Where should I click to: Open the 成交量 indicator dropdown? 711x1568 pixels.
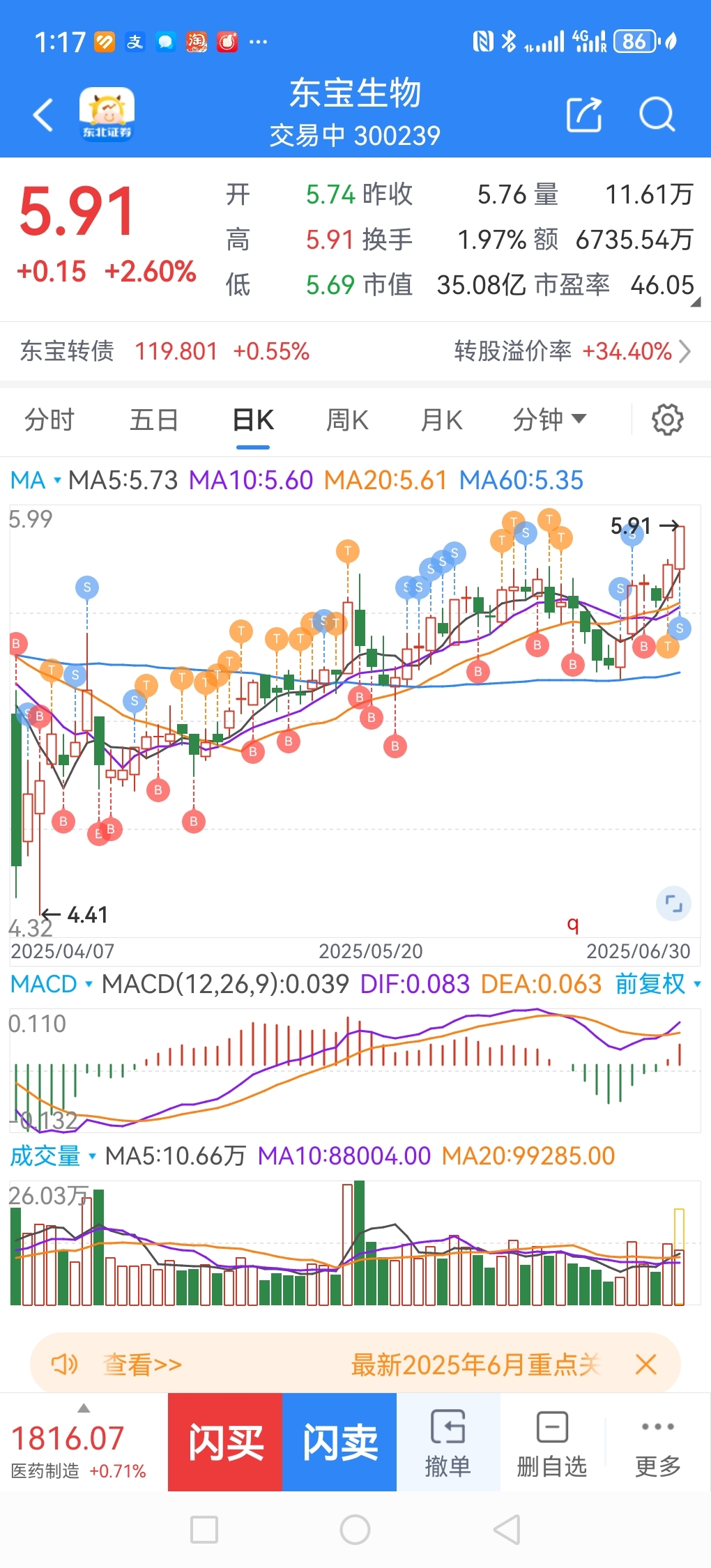click(53, 1156)
